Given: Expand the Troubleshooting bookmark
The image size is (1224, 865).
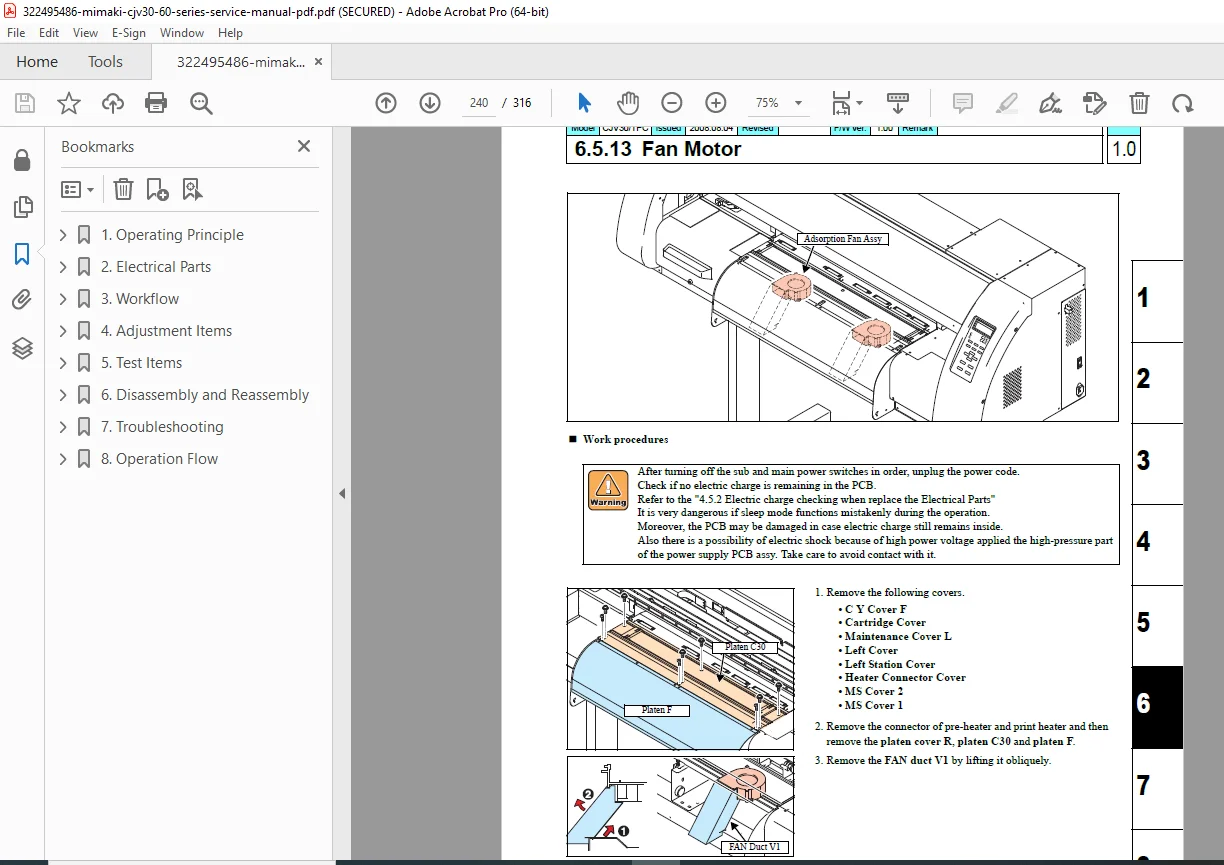Looking at the screenshot, I should [x=64, y=427].
